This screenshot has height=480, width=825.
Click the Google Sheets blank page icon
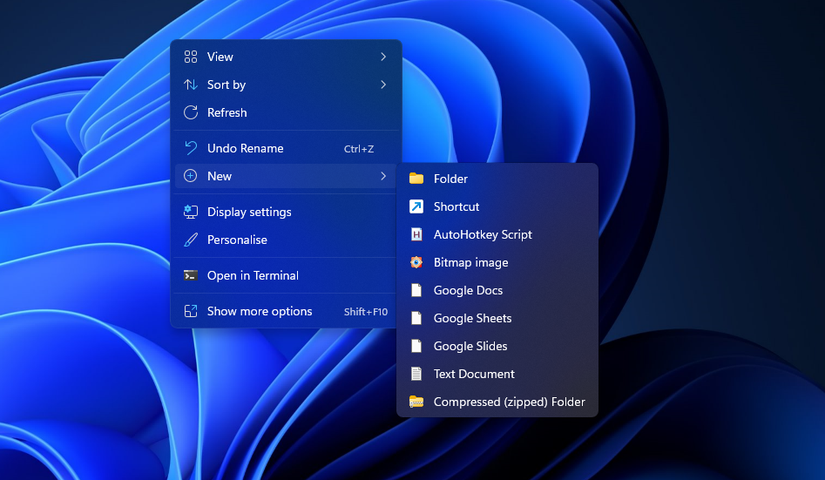tap(416, 318)
